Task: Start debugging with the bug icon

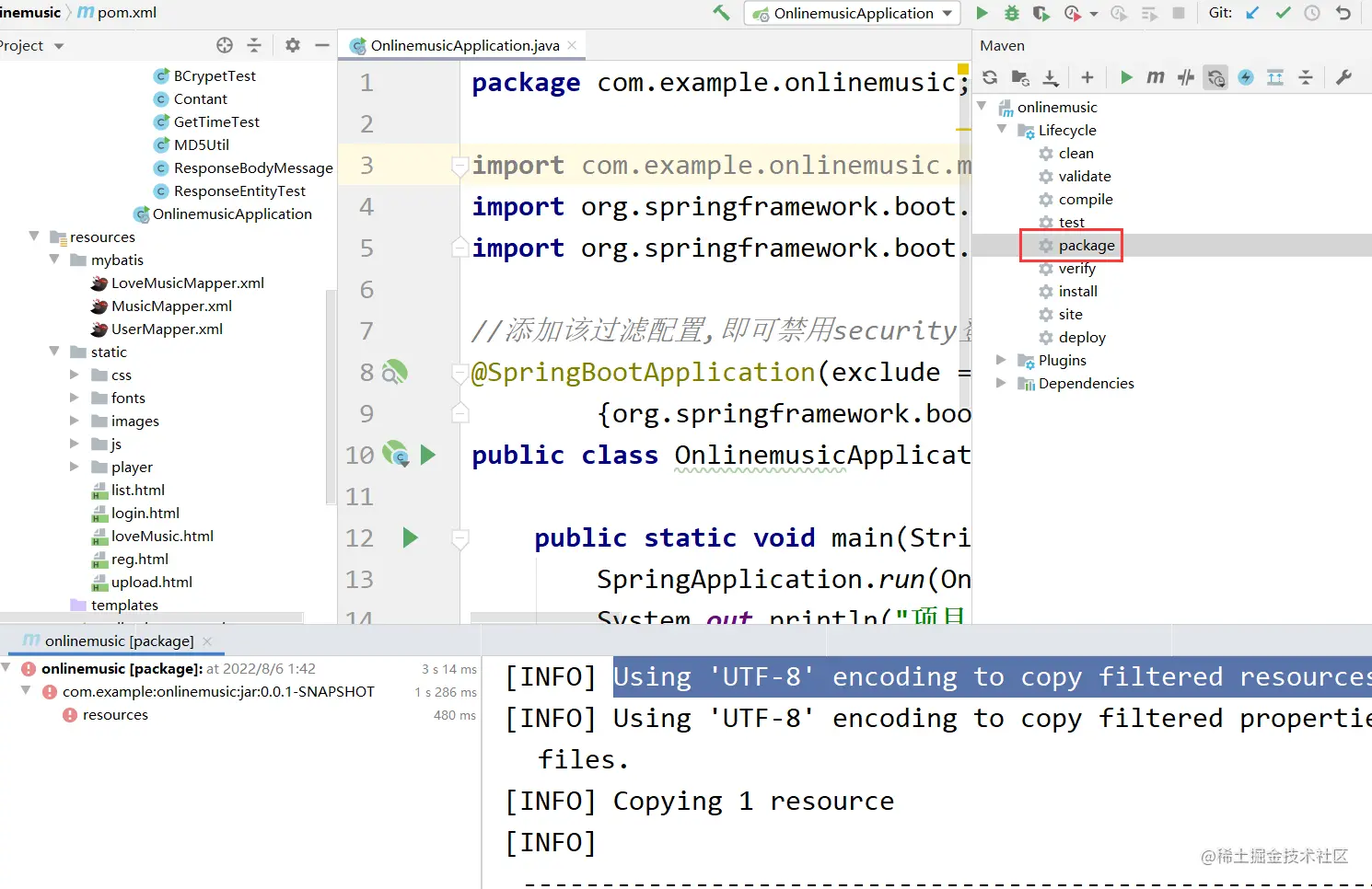Action: pyautogui.click(x=1011, y=13)
